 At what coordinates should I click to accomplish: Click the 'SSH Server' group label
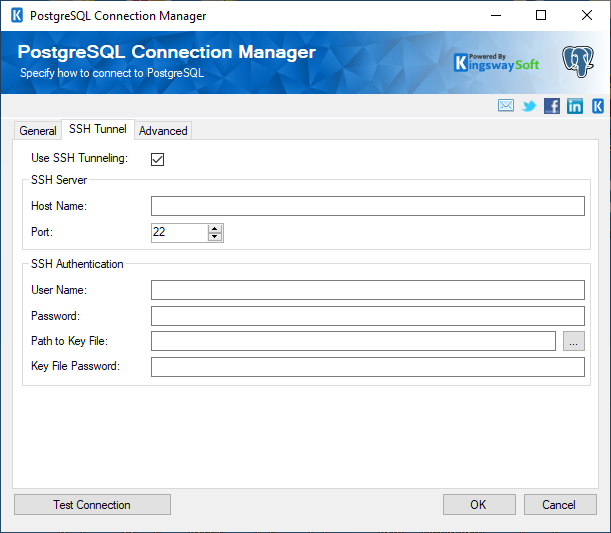59,180
